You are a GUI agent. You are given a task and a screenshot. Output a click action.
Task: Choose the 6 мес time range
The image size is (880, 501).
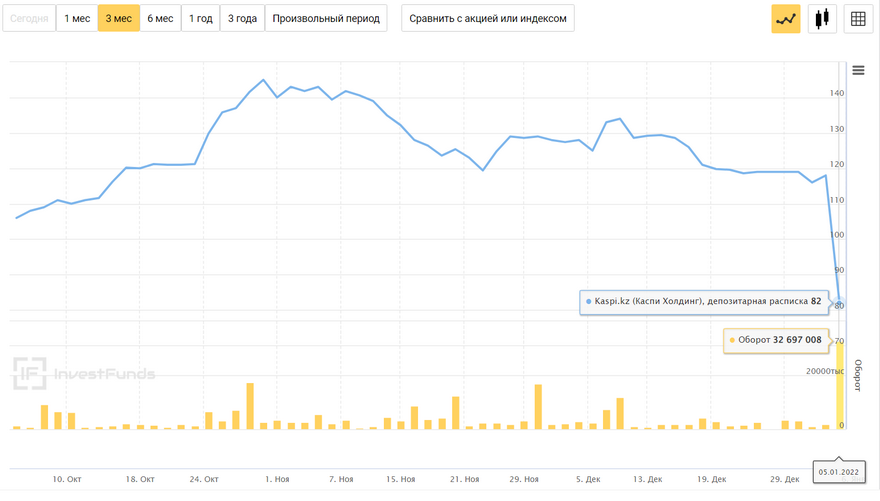(x=160, y=18)
